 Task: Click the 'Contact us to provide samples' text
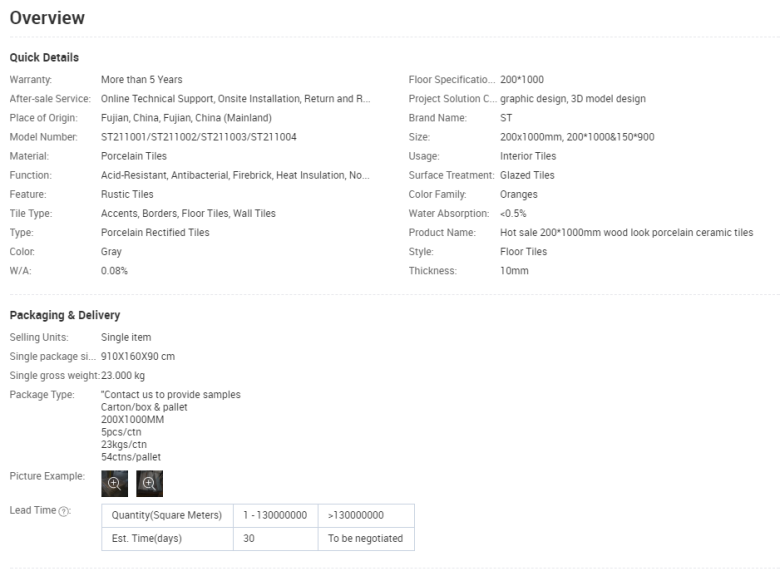(x=171, y=395)
